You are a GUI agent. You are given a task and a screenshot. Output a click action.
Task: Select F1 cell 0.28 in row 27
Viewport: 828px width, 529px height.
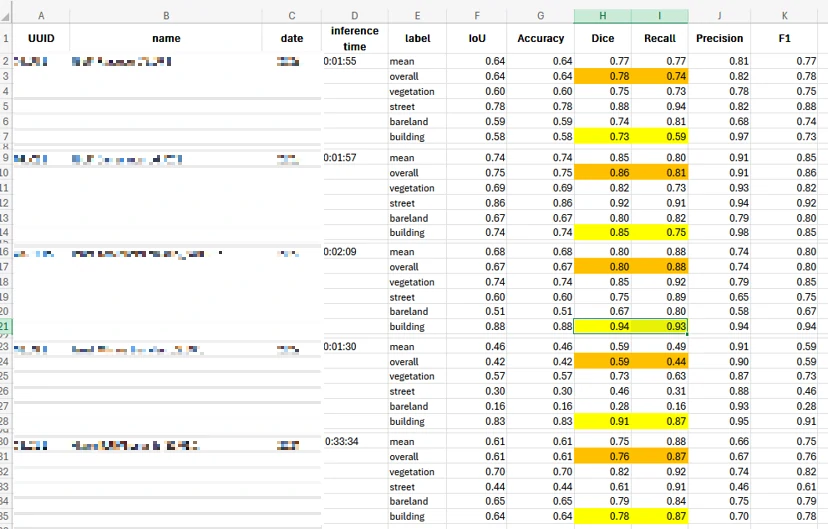785,406
